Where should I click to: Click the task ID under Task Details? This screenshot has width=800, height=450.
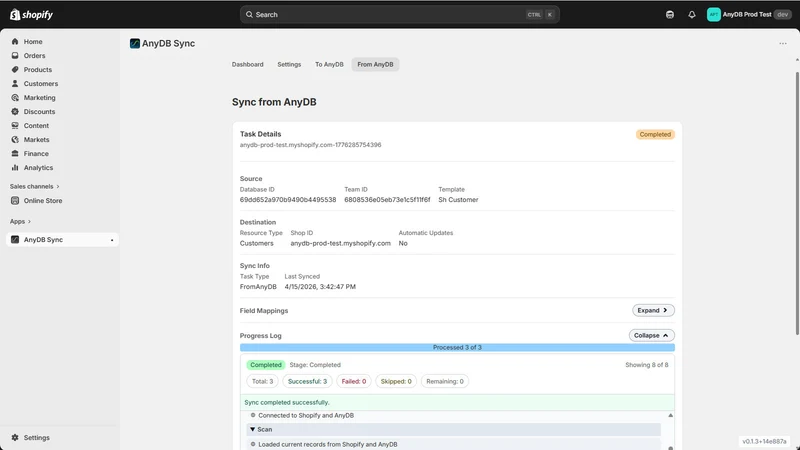(310, 145)
